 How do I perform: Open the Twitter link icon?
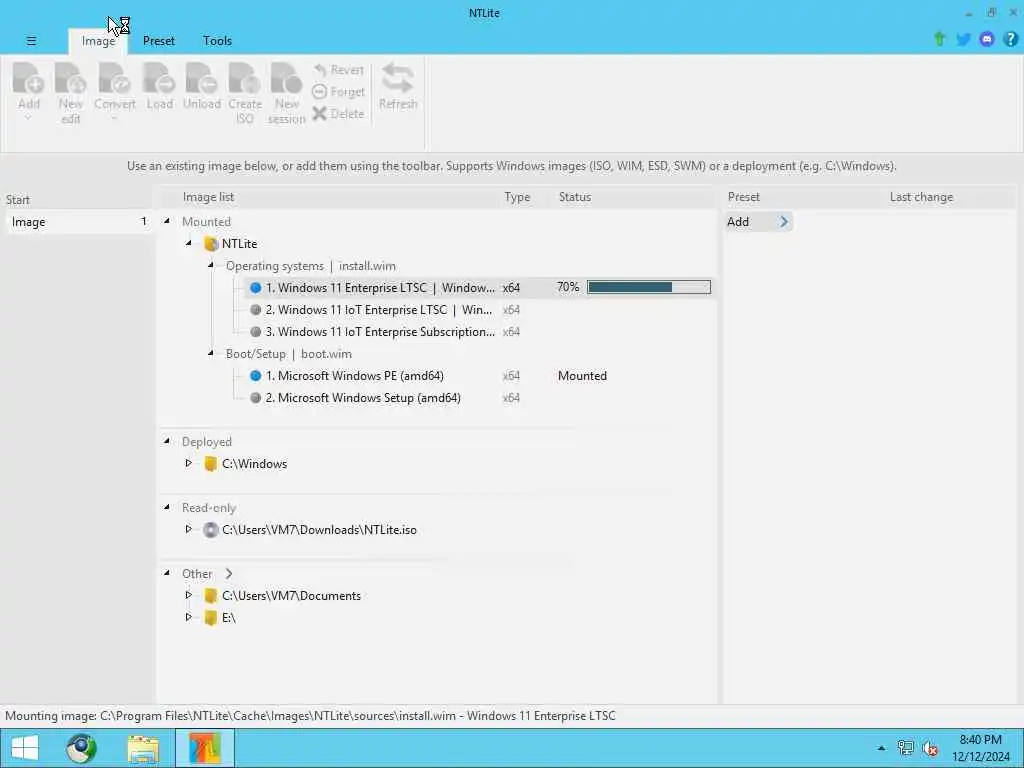click(963, 39)
